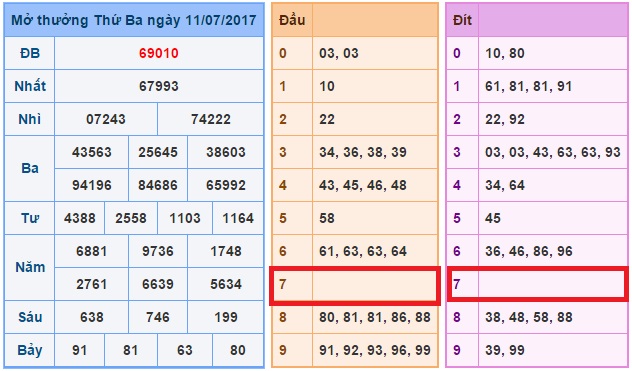The height and width of the screenshot is (371, 632).
Task: Select third prize number 43563
Action: pyautogui.click(x=91, y=152)
